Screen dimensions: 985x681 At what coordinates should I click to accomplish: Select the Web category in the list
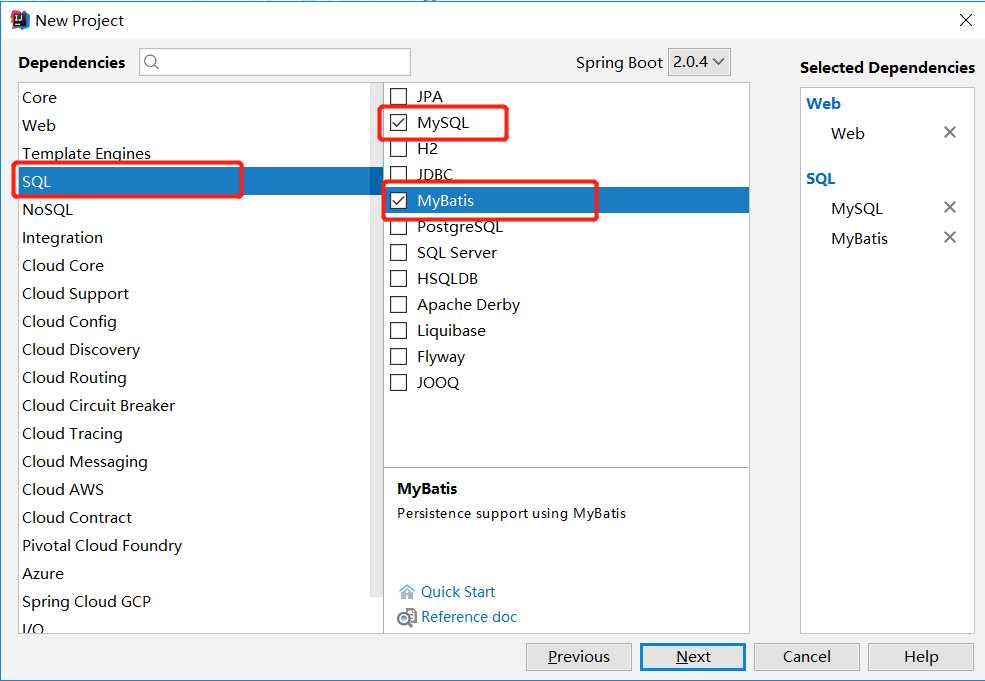(x=195, y=125)
